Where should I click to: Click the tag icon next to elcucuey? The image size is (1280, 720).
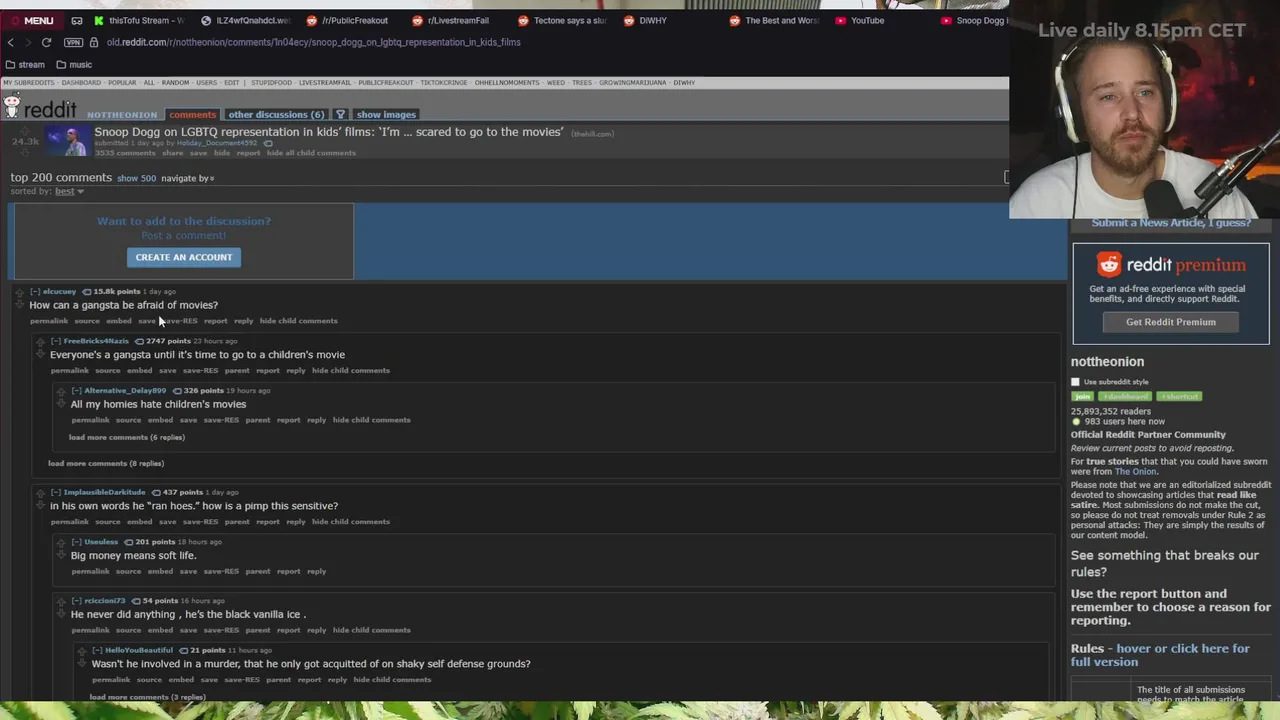coord(87,292)
